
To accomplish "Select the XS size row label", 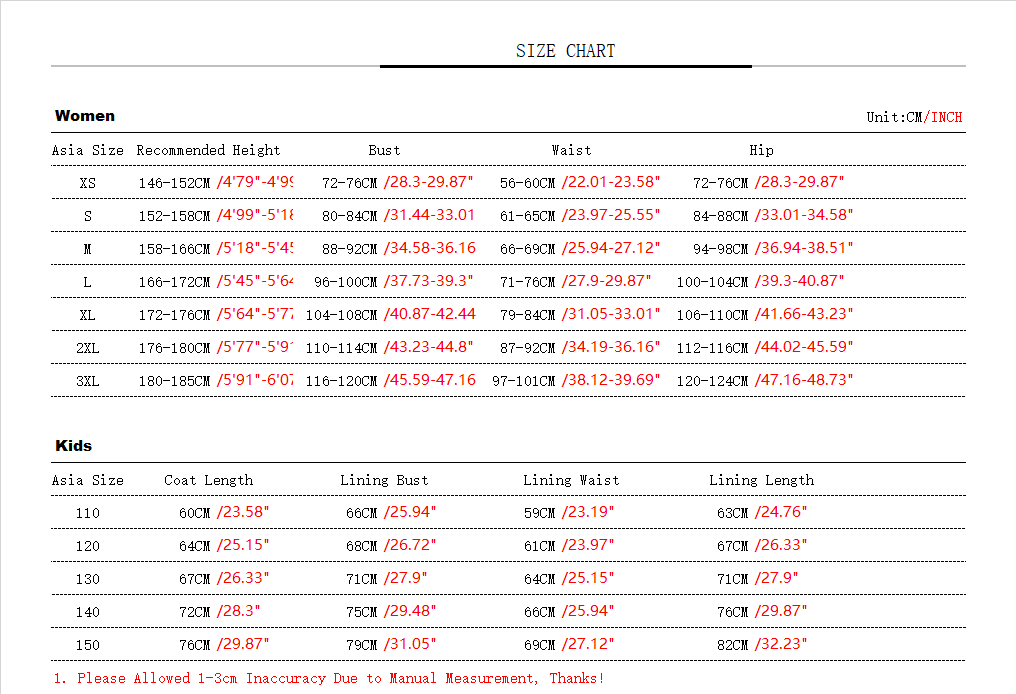I will 88,183.
